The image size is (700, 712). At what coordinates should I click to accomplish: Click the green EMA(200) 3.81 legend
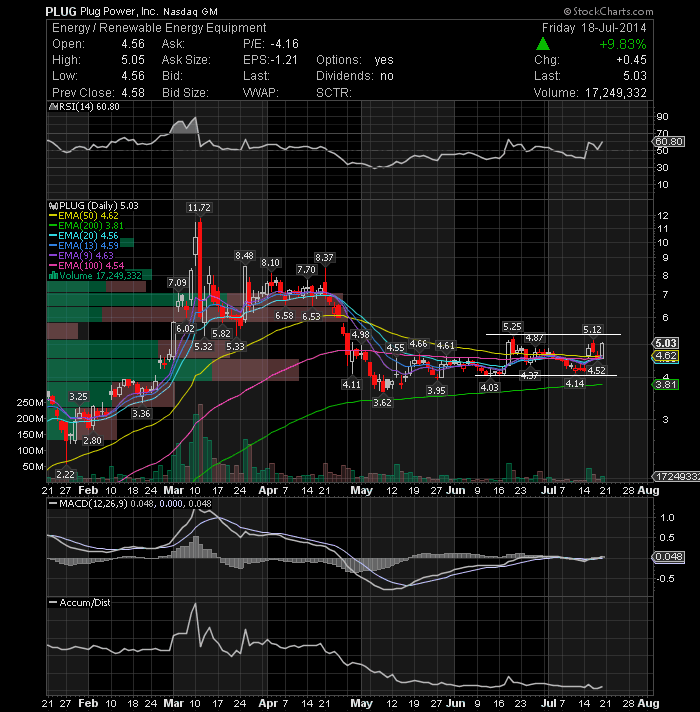pyautogui.click(x=86, y=226)
